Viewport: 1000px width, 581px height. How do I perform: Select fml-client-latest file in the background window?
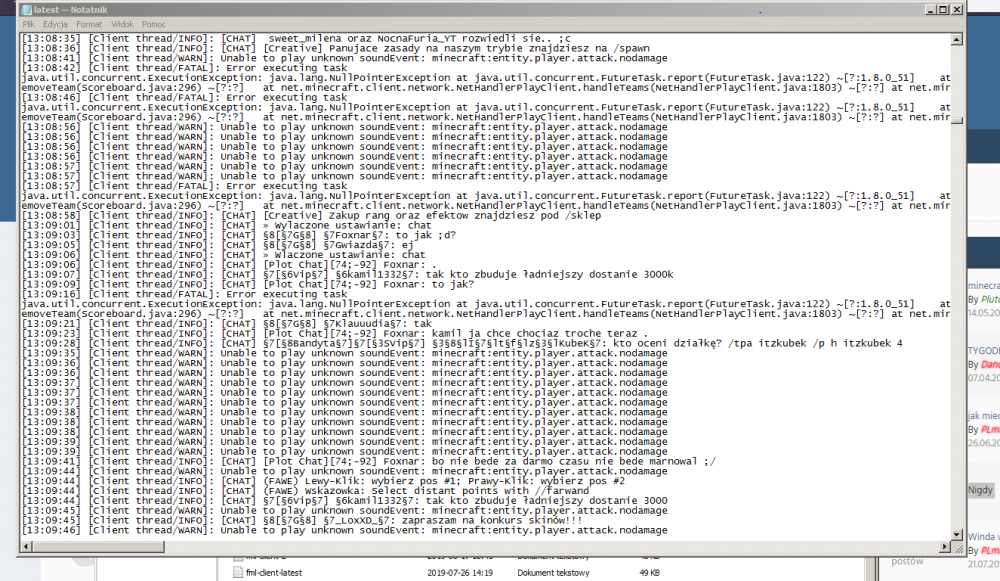click(x=274, y=573)
